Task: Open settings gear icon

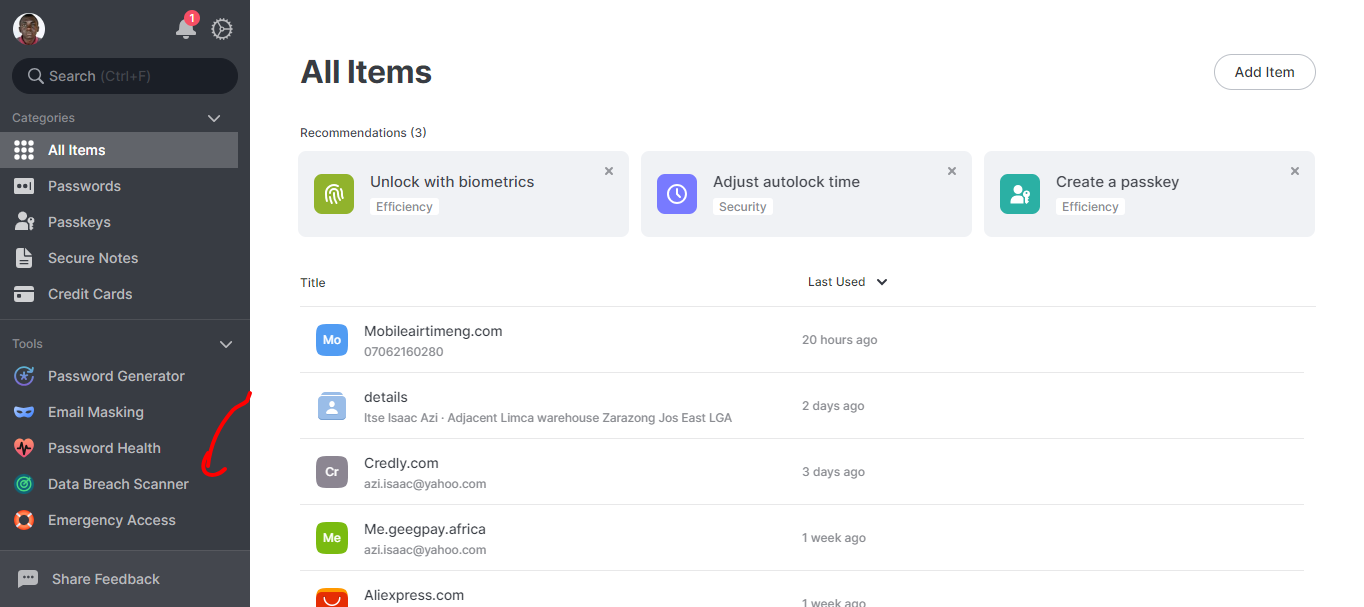Action: coord(222,29)
